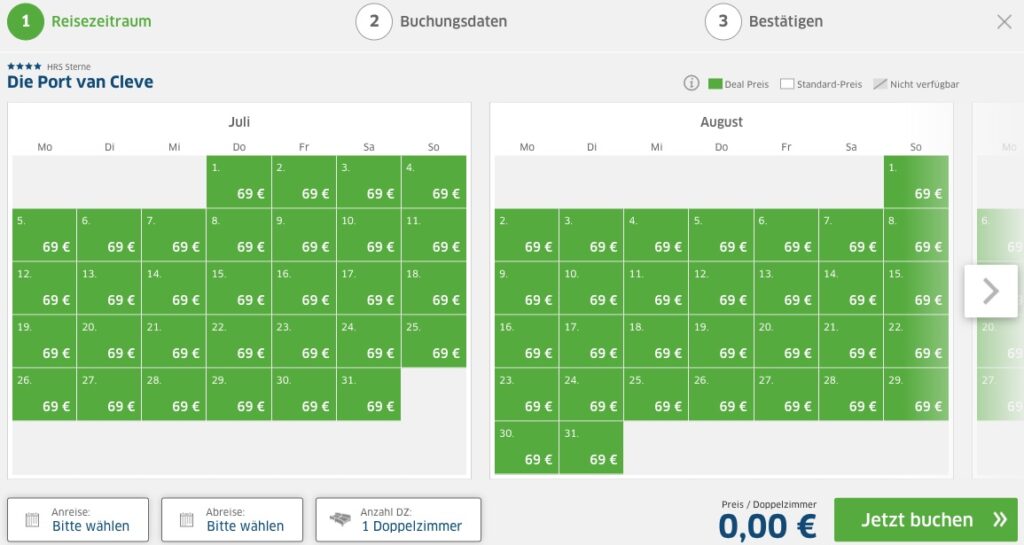The image size is (1024, 545).
Task: Click the calendar icon in the Abreise field
Action: 186,520
